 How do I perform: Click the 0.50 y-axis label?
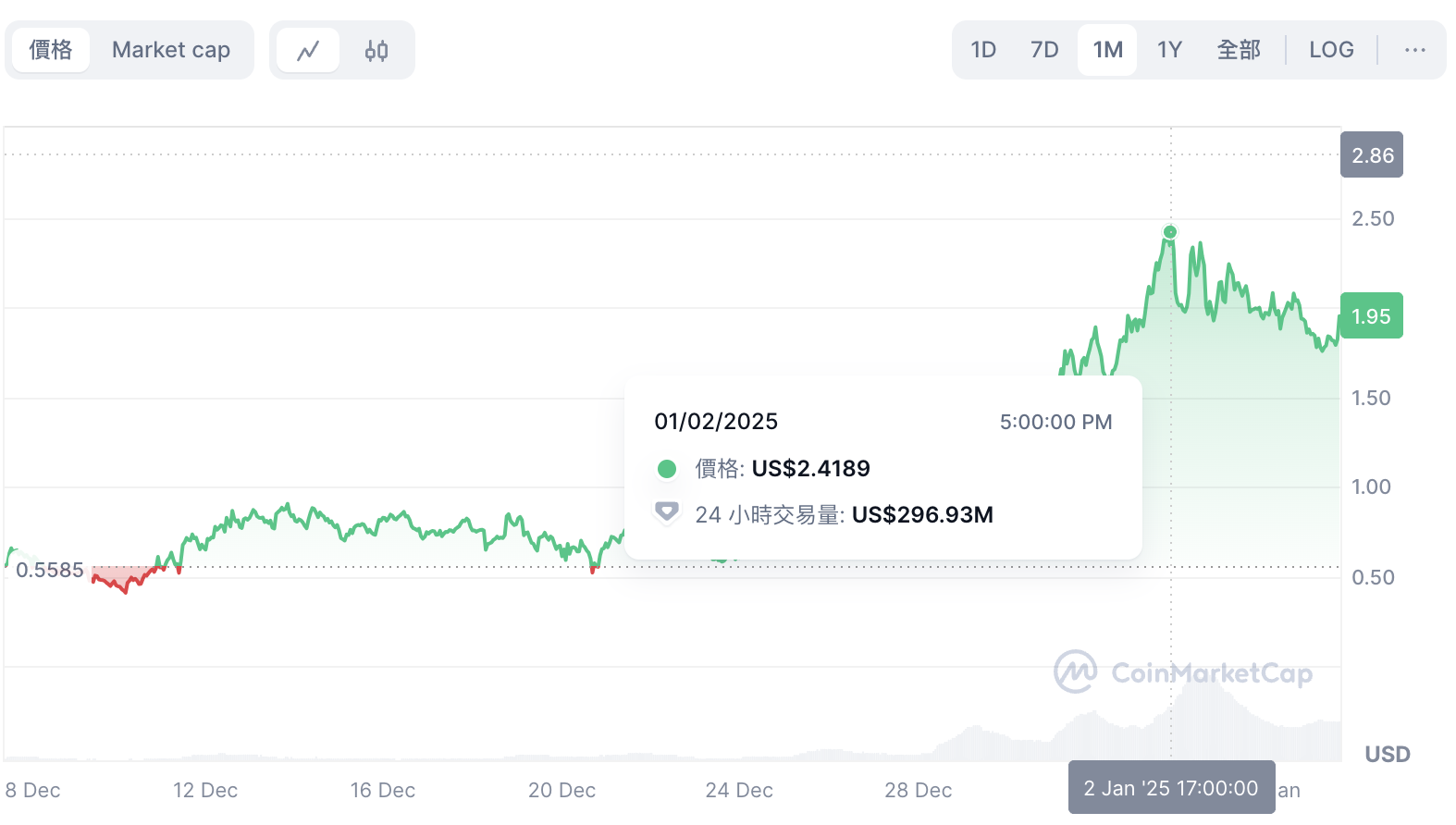pyautogui.click(x=1373, y=578)
